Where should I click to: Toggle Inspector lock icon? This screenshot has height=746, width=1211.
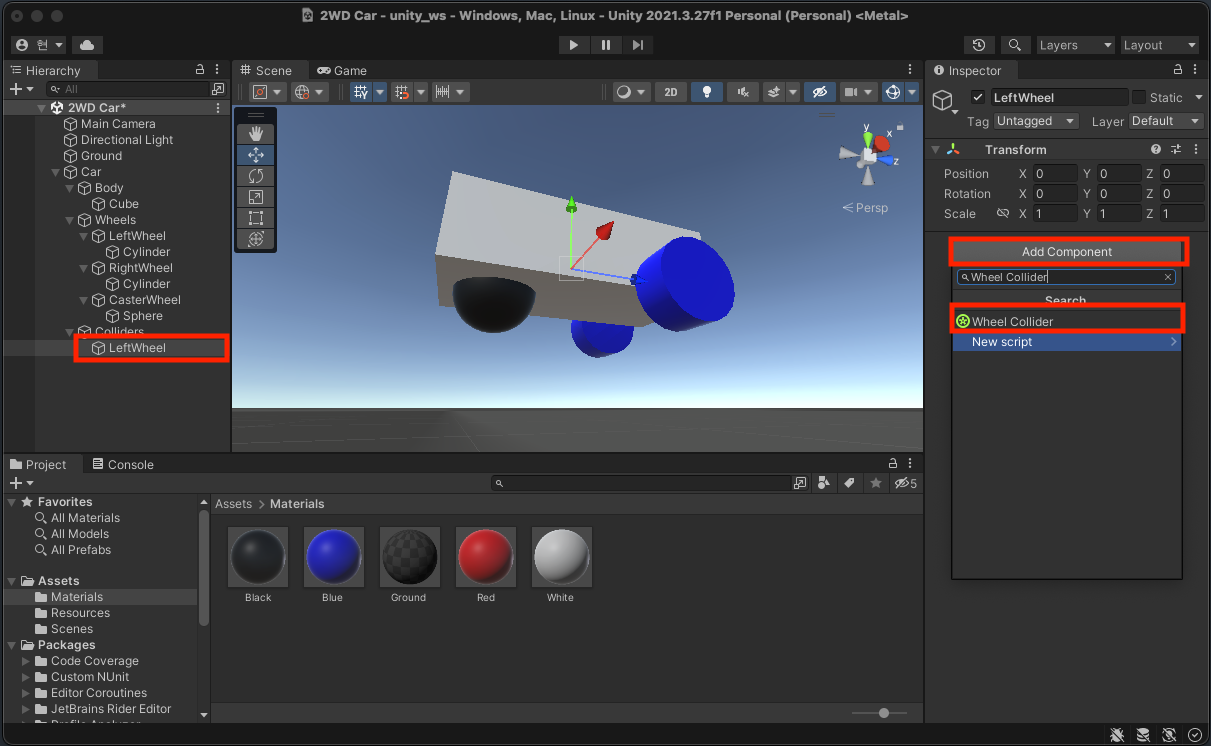point(1178,70)
